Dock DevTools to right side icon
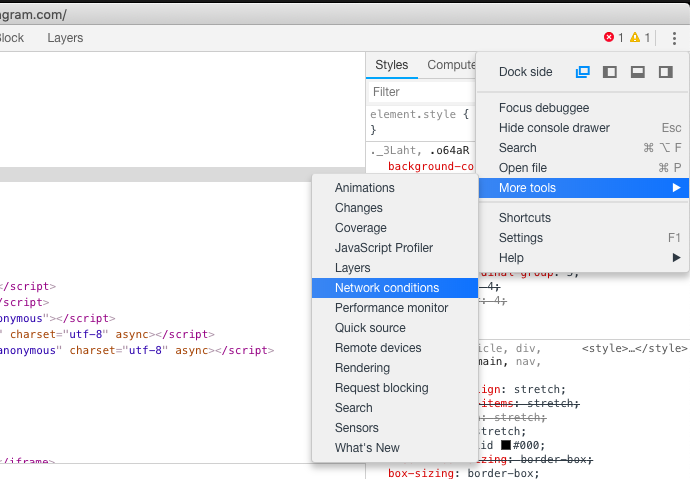690x479 pixels. point(665,72)
